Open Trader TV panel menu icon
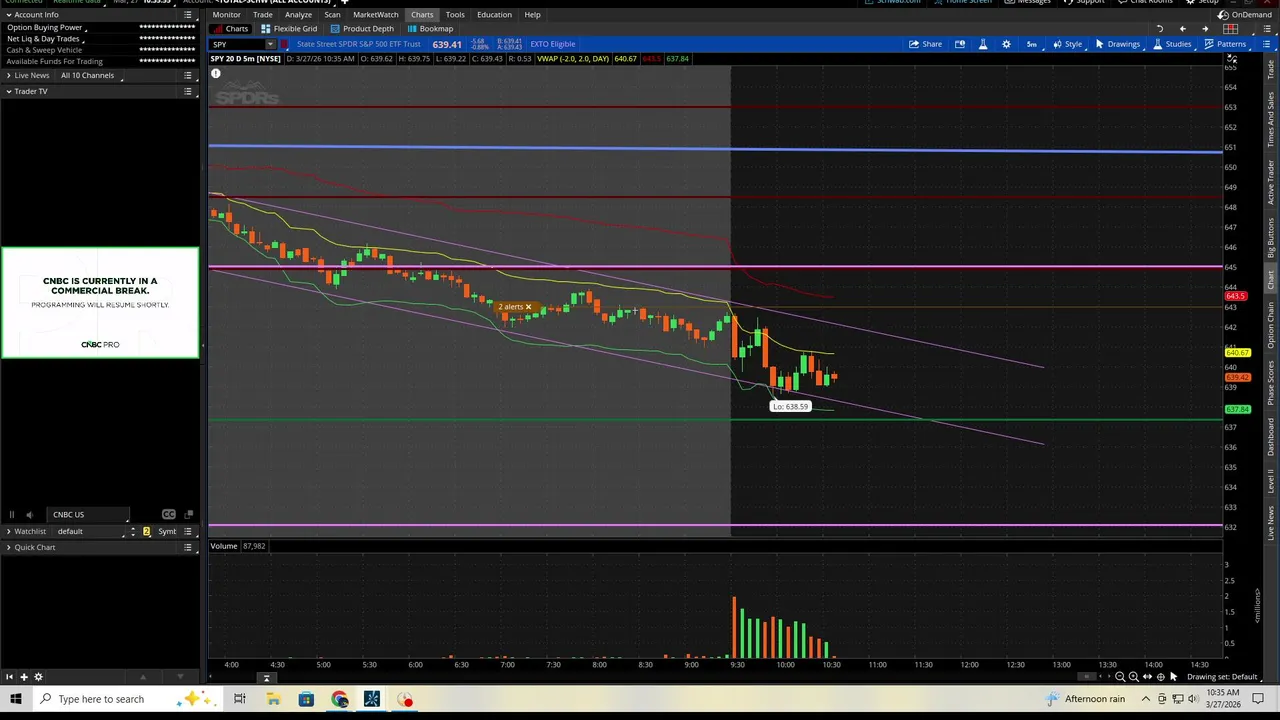Image resolution: width=1280 pixels, height=720 pixels. pyautogui.click(x=188, y=92)
